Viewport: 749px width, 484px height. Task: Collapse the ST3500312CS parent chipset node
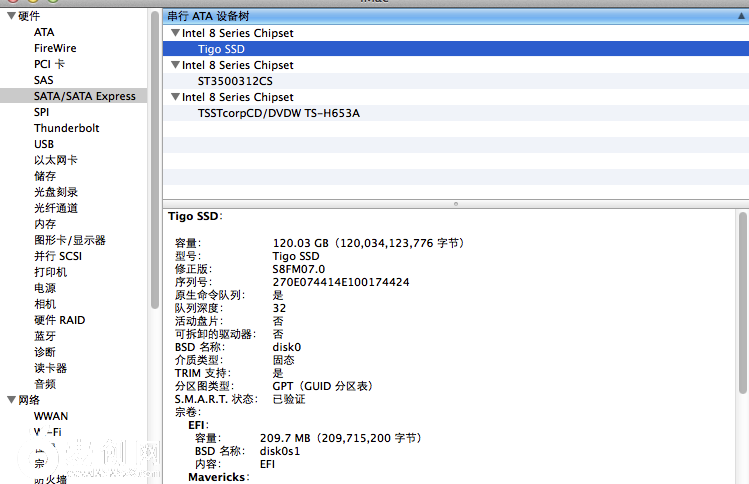(x=175, y=65)
